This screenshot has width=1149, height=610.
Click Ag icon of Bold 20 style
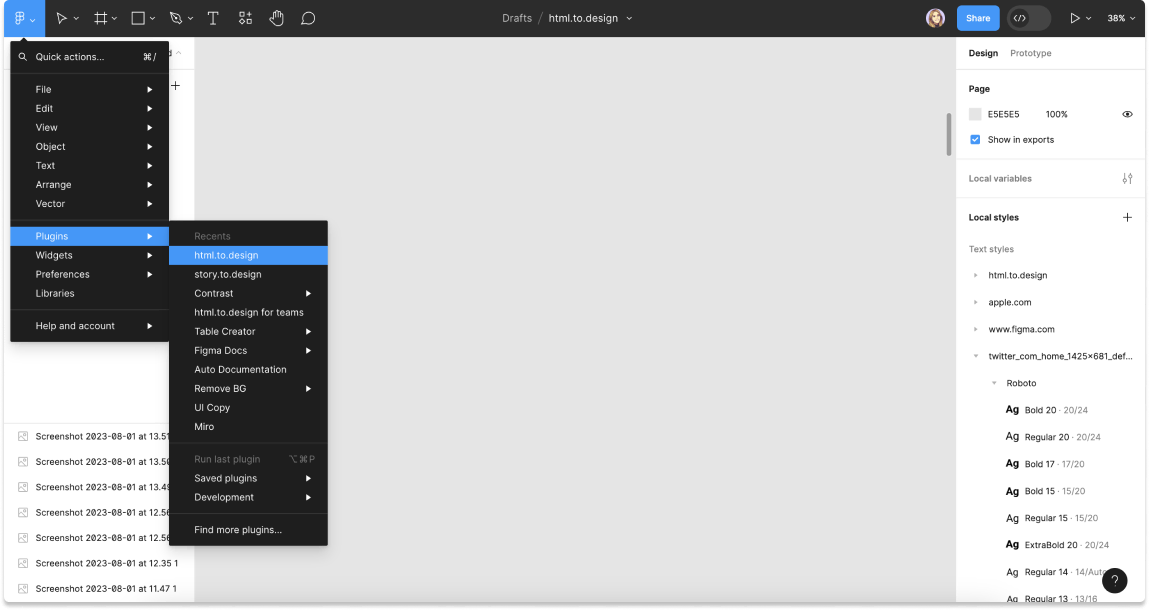pyautogui.click(x=1012, y=410)
